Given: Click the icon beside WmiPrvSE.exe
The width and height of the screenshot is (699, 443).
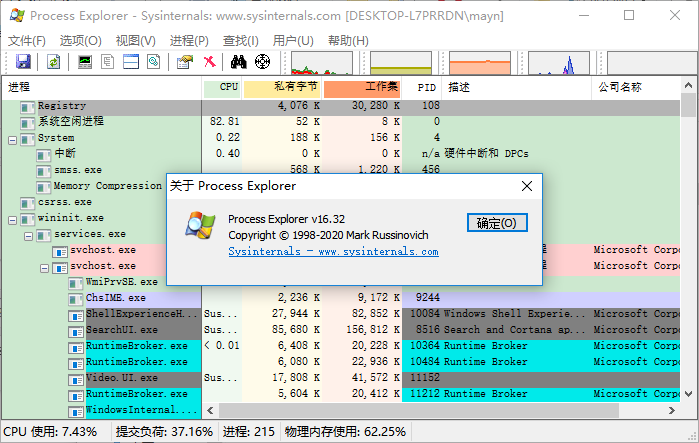Looking at the screenshot, I should click(x=76, y=283).
